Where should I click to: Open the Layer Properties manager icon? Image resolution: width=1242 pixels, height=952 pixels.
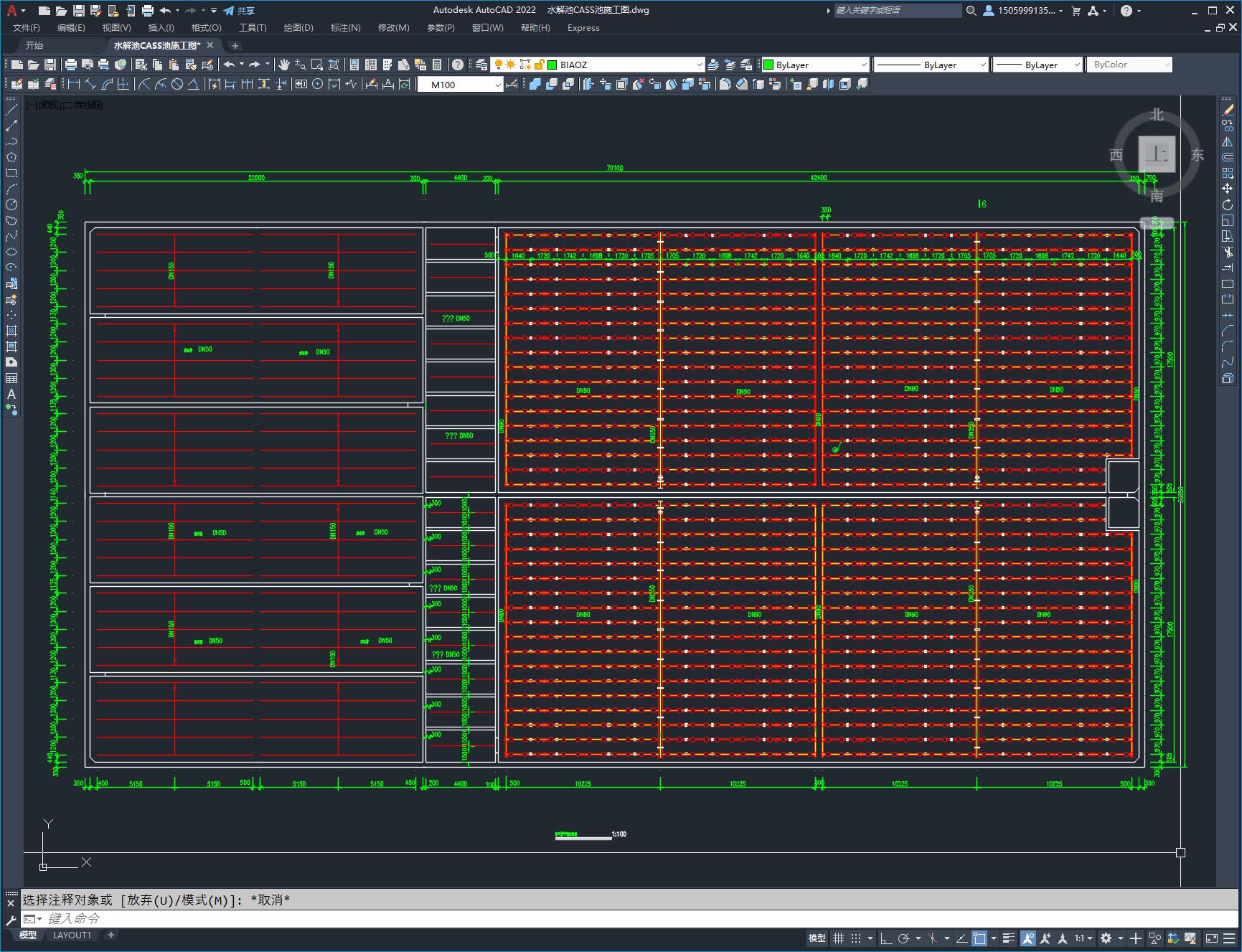[x=481, y=65]
